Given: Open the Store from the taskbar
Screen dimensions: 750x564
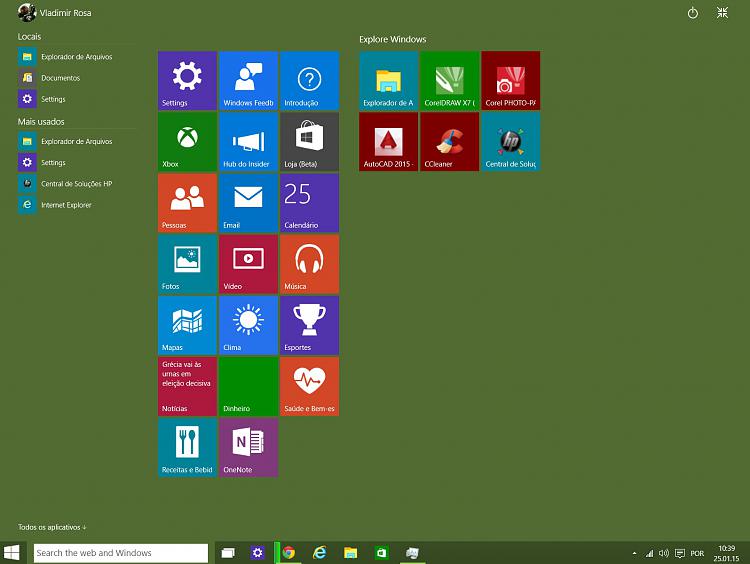Looking at the screenshot, I should [381, 553].
